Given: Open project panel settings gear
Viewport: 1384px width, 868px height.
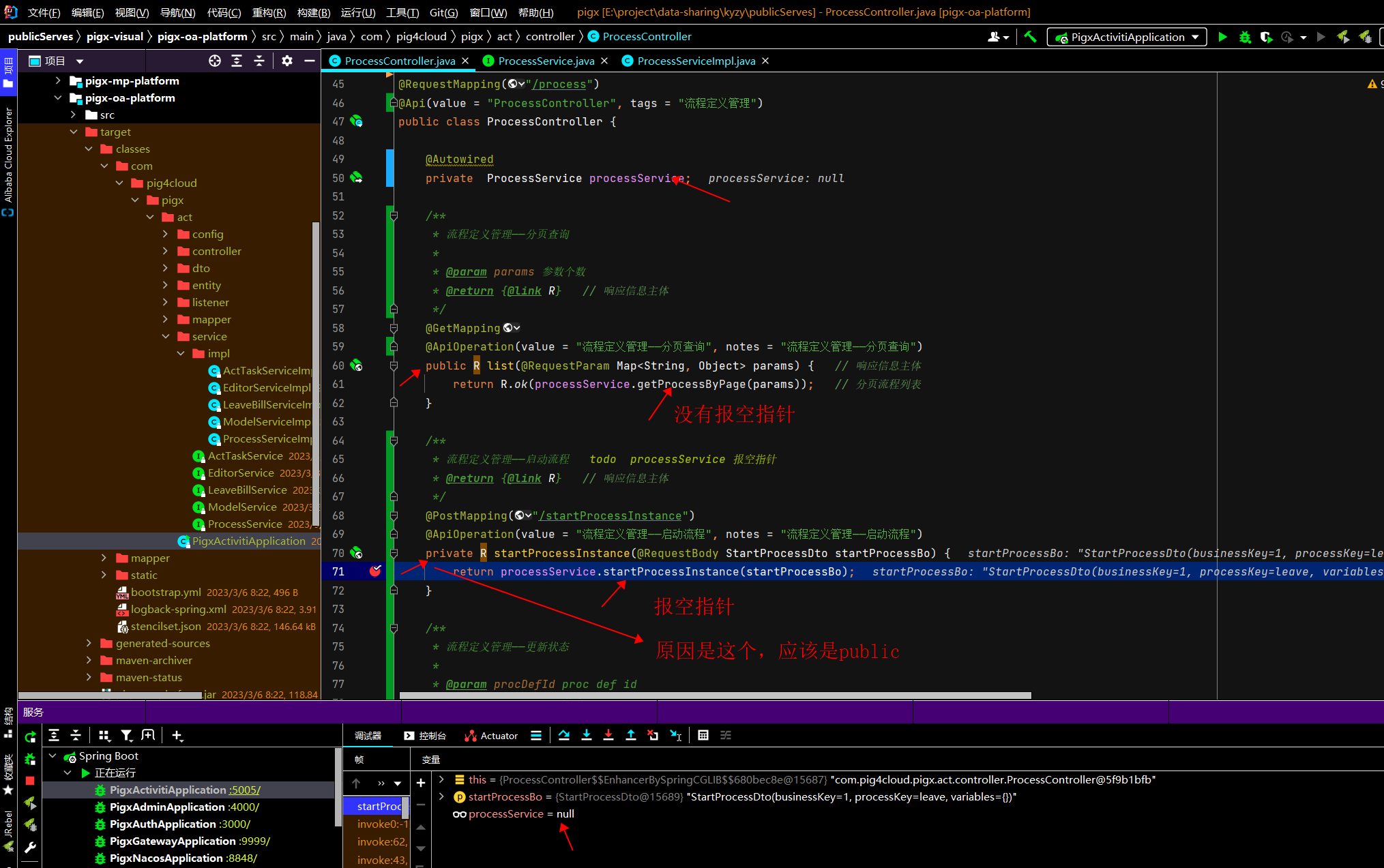Looking at the screenshot, I should click(x=287, y=61).
